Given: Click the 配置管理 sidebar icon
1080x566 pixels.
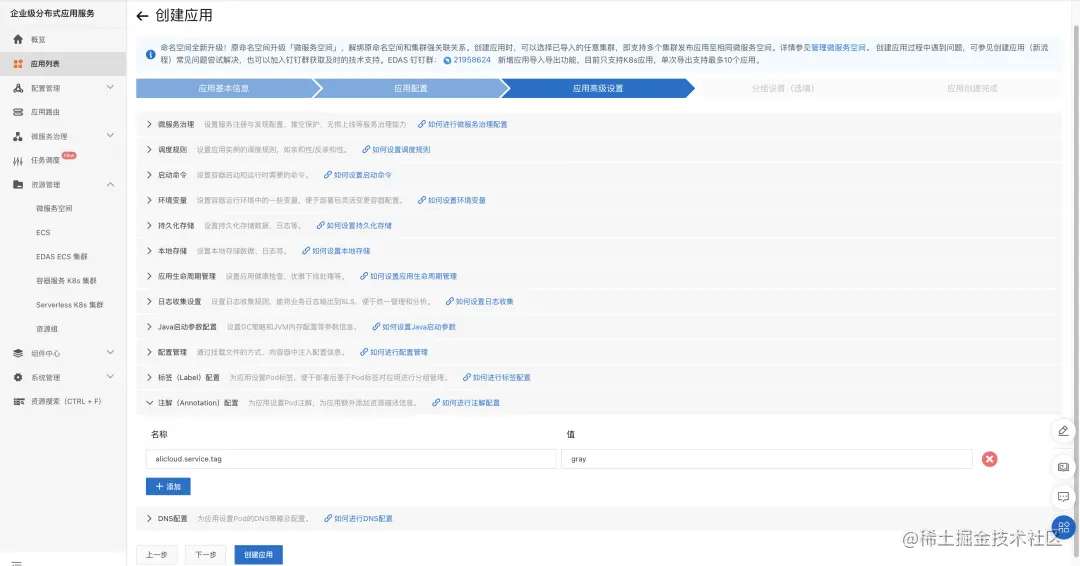Looking at the screenshot, I should [x=18, y=88].
